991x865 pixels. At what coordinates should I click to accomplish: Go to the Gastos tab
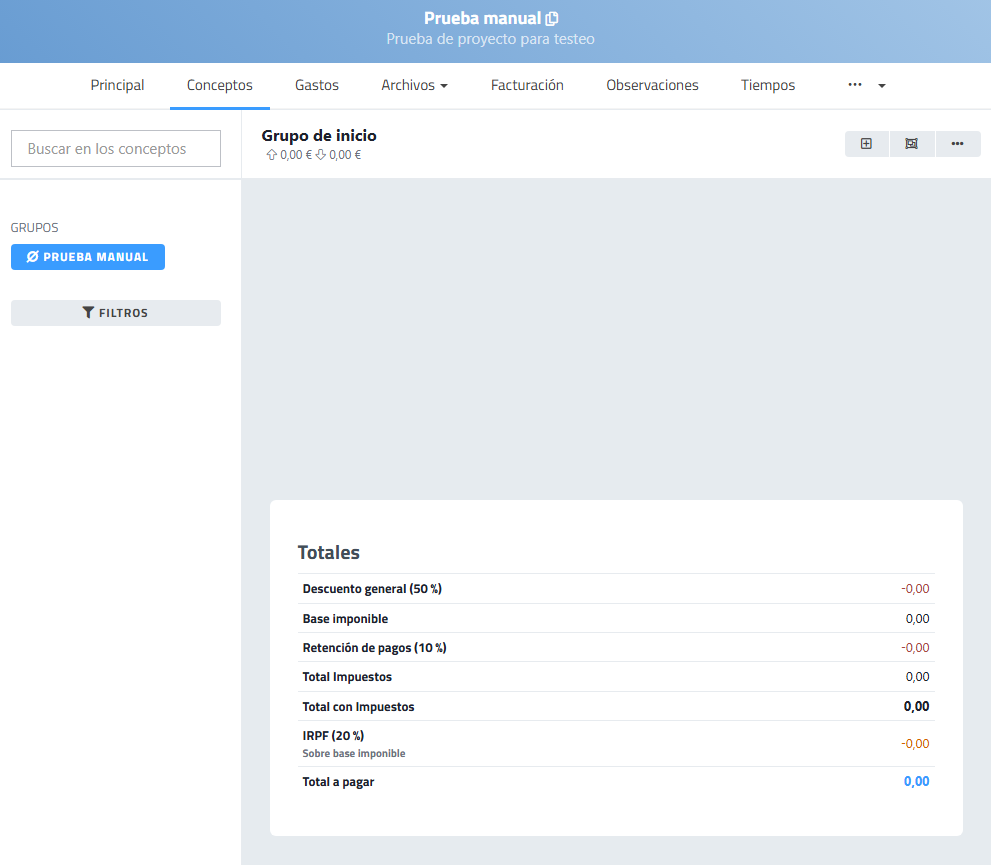click(317, 86)
